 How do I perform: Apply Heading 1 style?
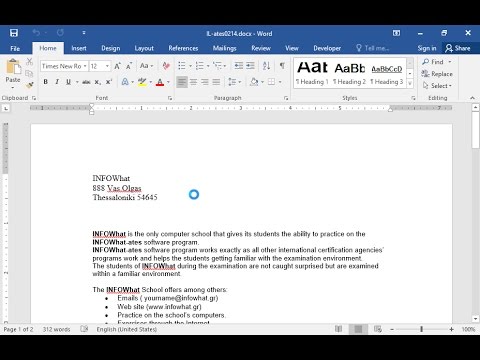pos(312,73)
